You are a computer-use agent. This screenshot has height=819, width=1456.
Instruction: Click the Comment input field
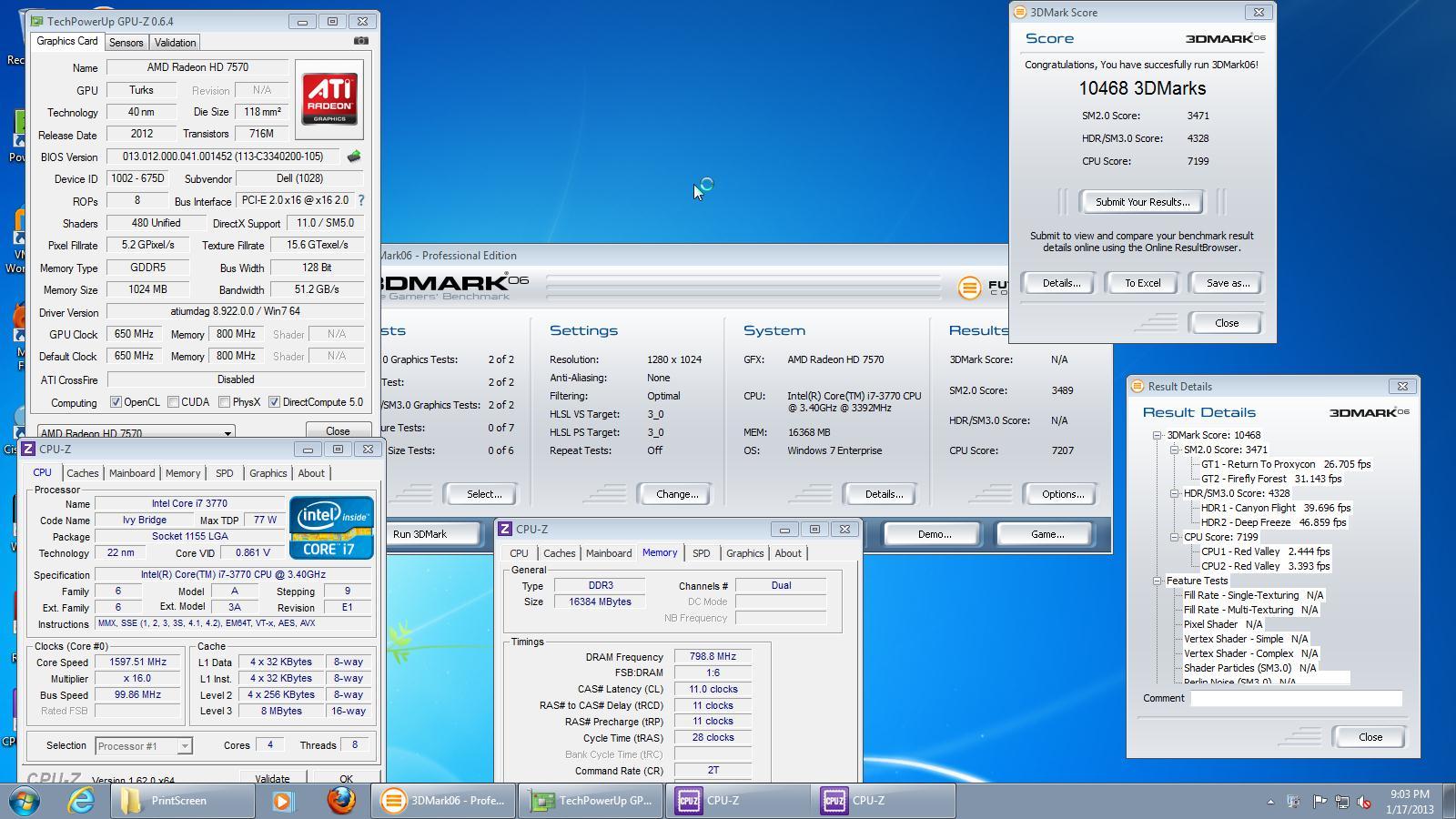tap(1296, 699)
